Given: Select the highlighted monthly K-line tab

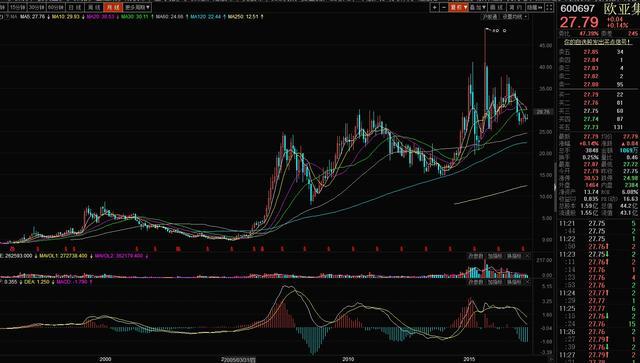Looking at the screenshot, I should 113,7.
